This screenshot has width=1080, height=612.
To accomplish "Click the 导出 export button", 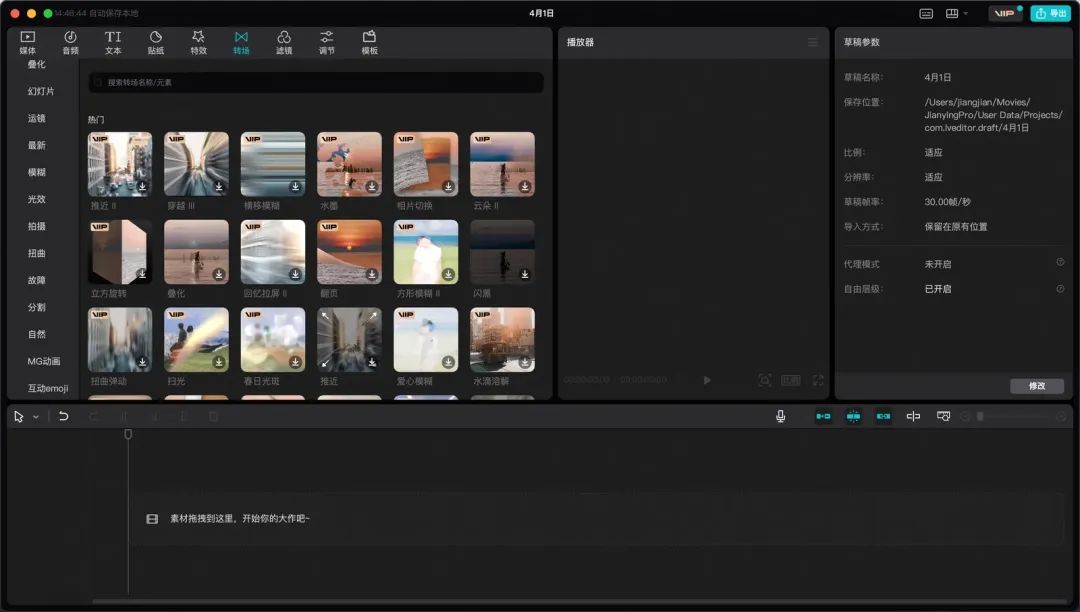I will (x=1050, y=13).
